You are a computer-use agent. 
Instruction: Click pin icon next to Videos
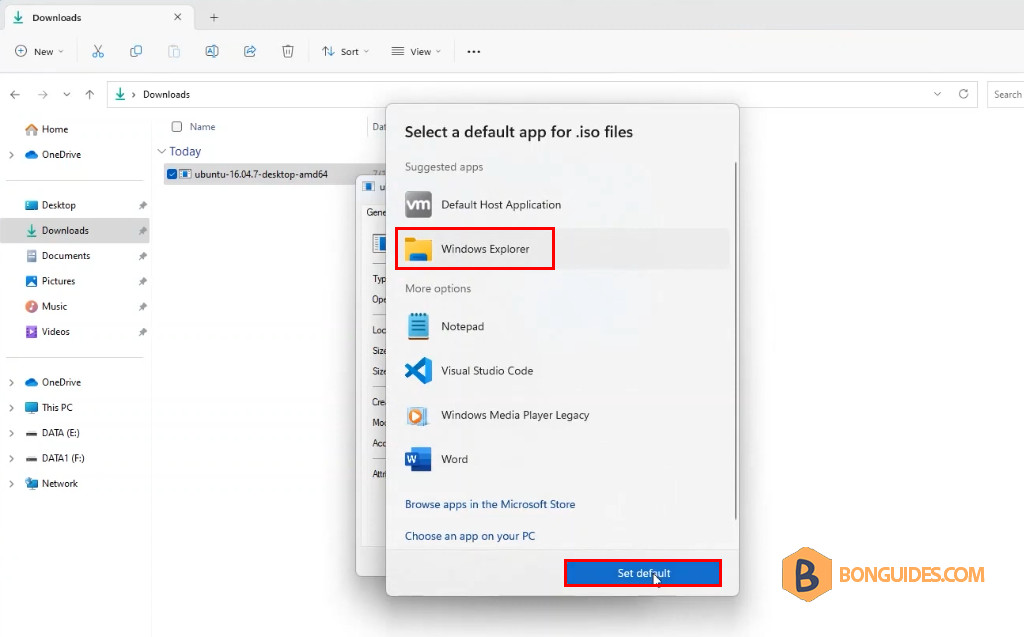[x=142, y=332]
